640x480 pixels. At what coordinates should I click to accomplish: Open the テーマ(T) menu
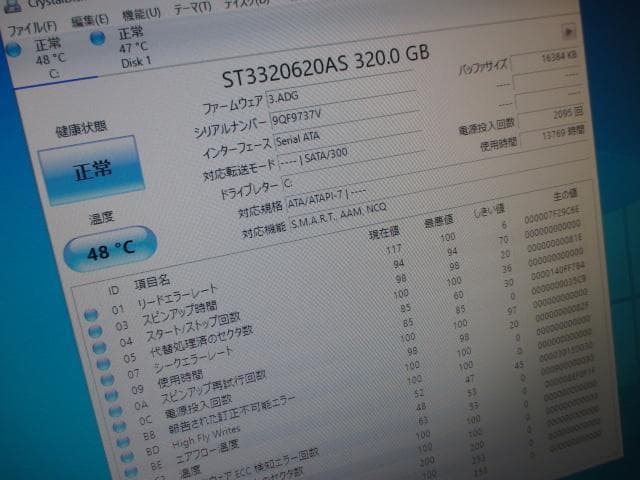[192, 7]
